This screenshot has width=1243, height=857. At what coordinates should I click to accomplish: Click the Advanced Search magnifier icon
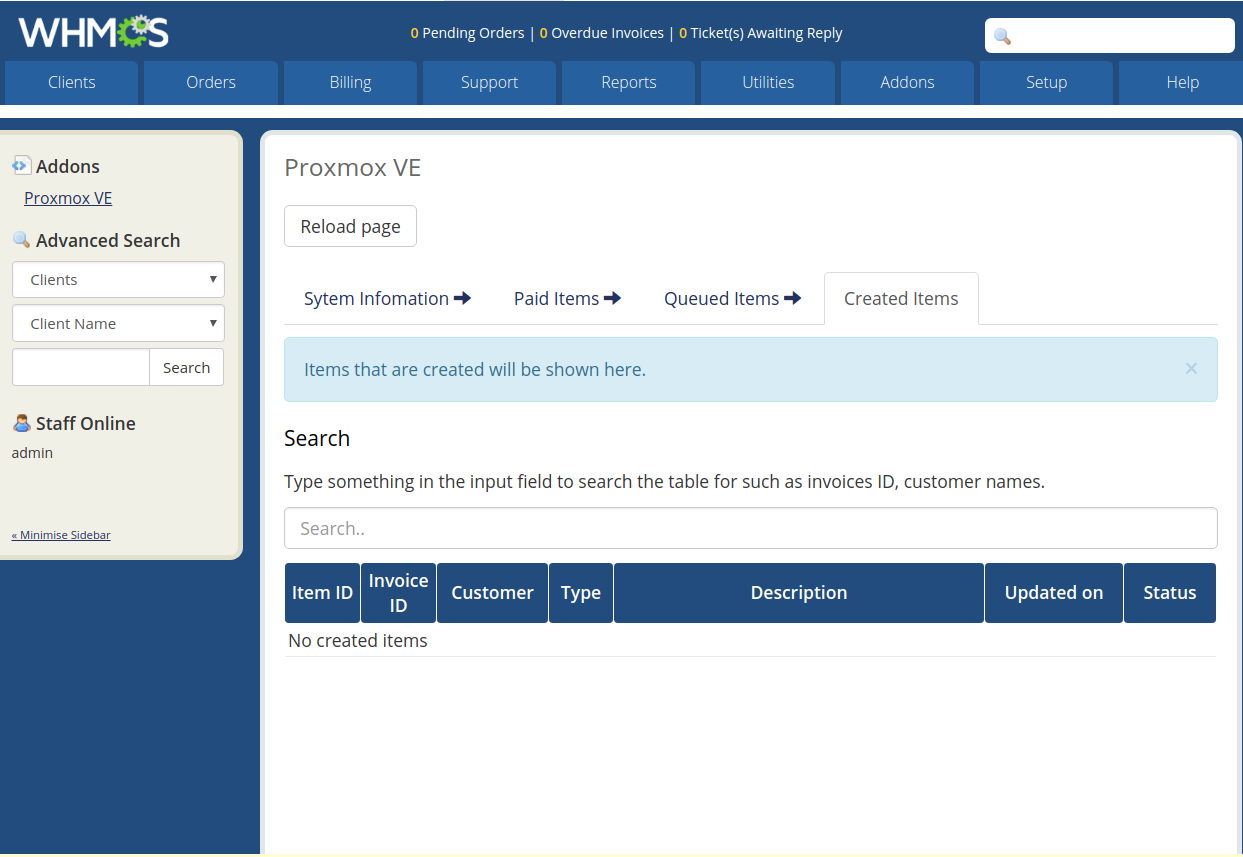pos(21,240)
